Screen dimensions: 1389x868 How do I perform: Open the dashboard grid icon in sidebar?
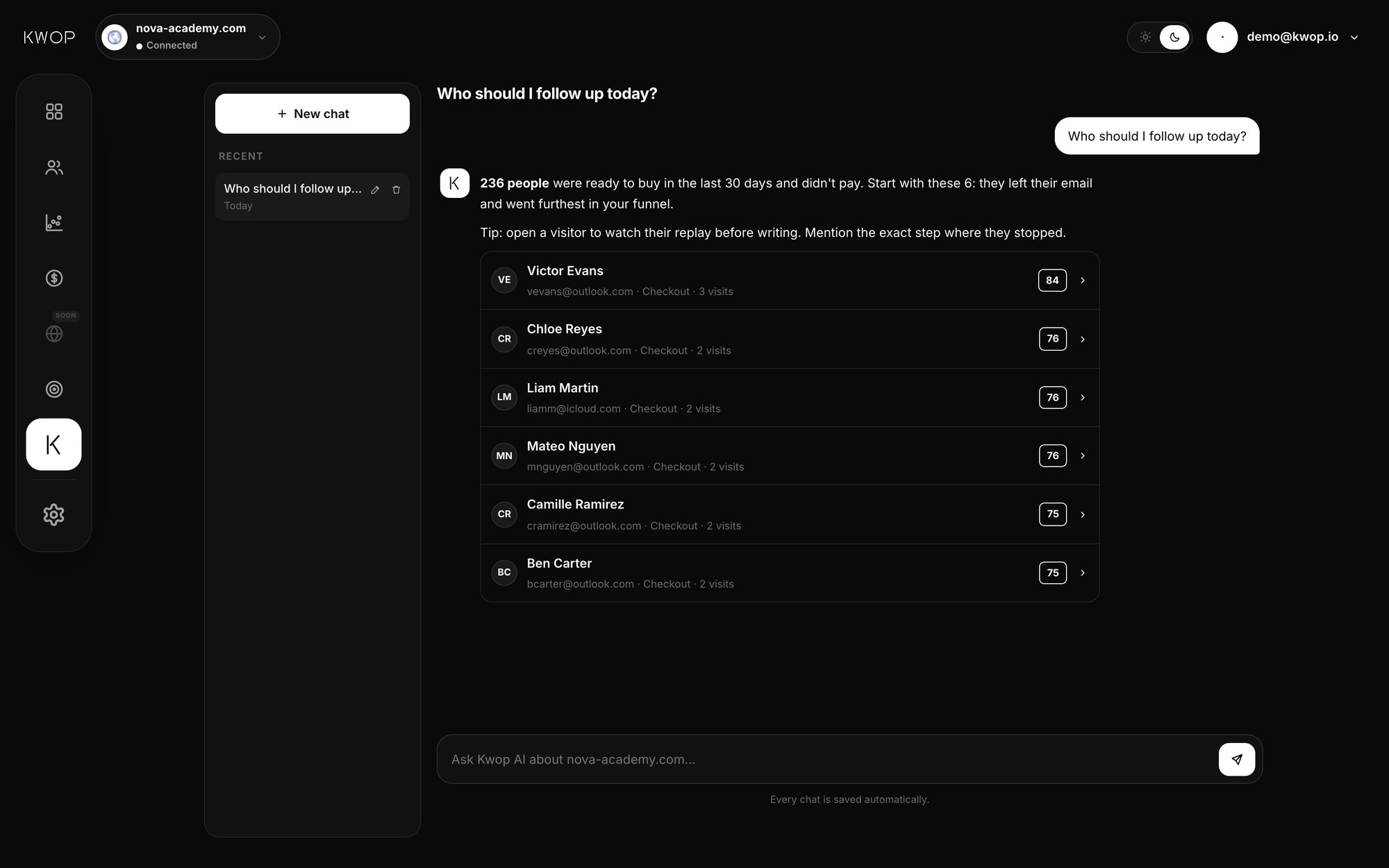coord(54,112)
